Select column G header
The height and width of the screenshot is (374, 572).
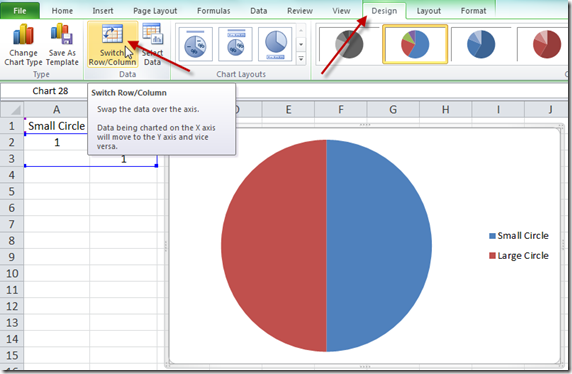[393, 109]
